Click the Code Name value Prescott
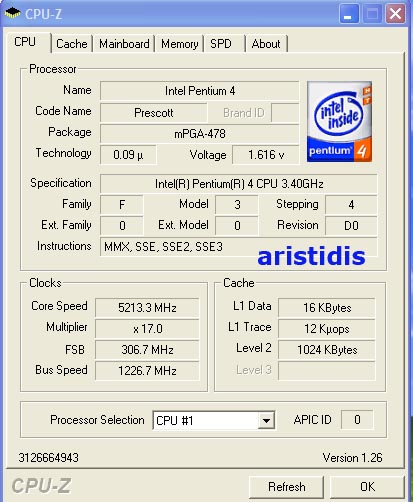413x502 pixels. pos(154,113)
